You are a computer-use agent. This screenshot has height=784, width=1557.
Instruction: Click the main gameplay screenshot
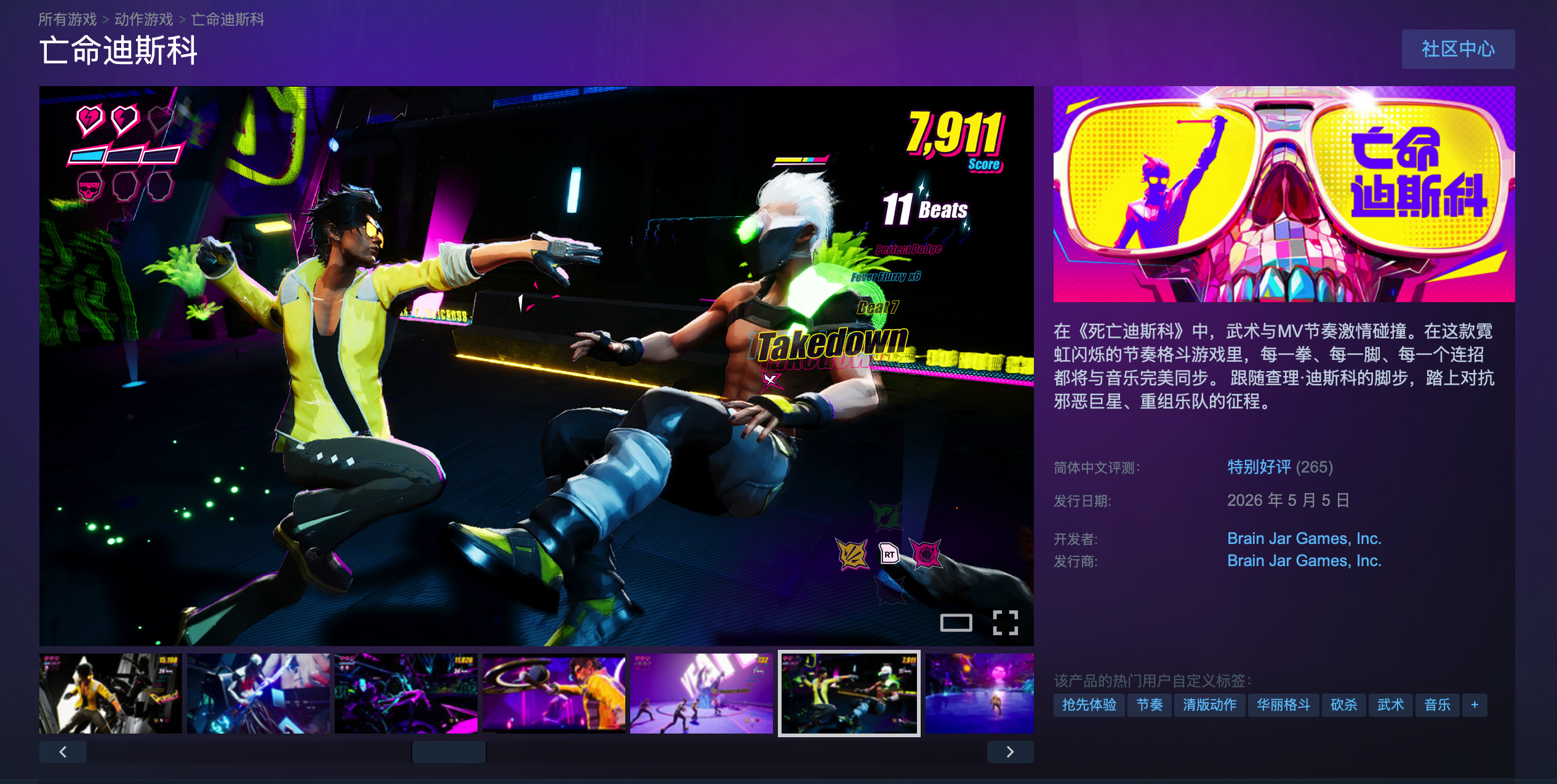[537, 366]
